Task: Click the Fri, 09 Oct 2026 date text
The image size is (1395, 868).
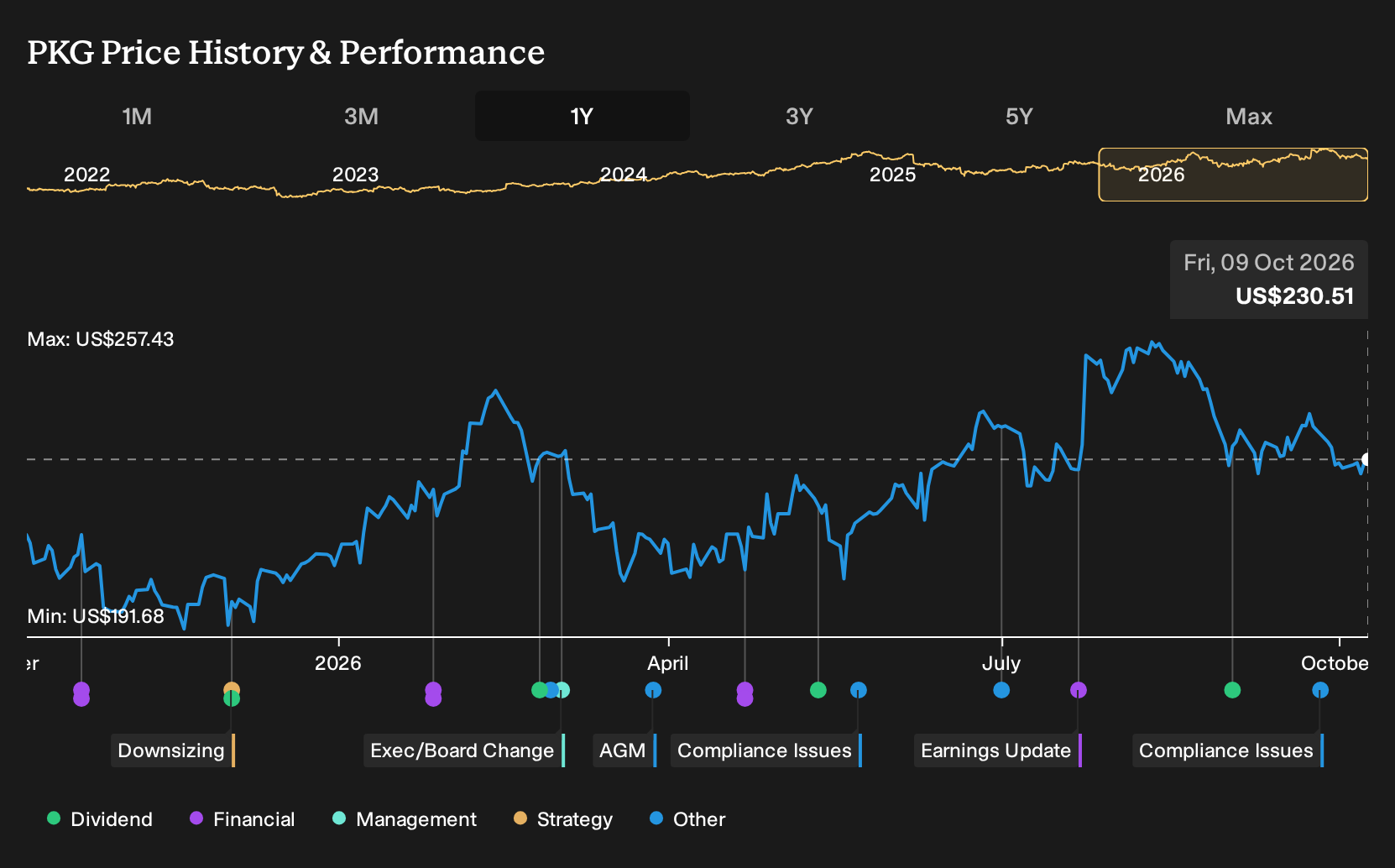Action: 1269,263
